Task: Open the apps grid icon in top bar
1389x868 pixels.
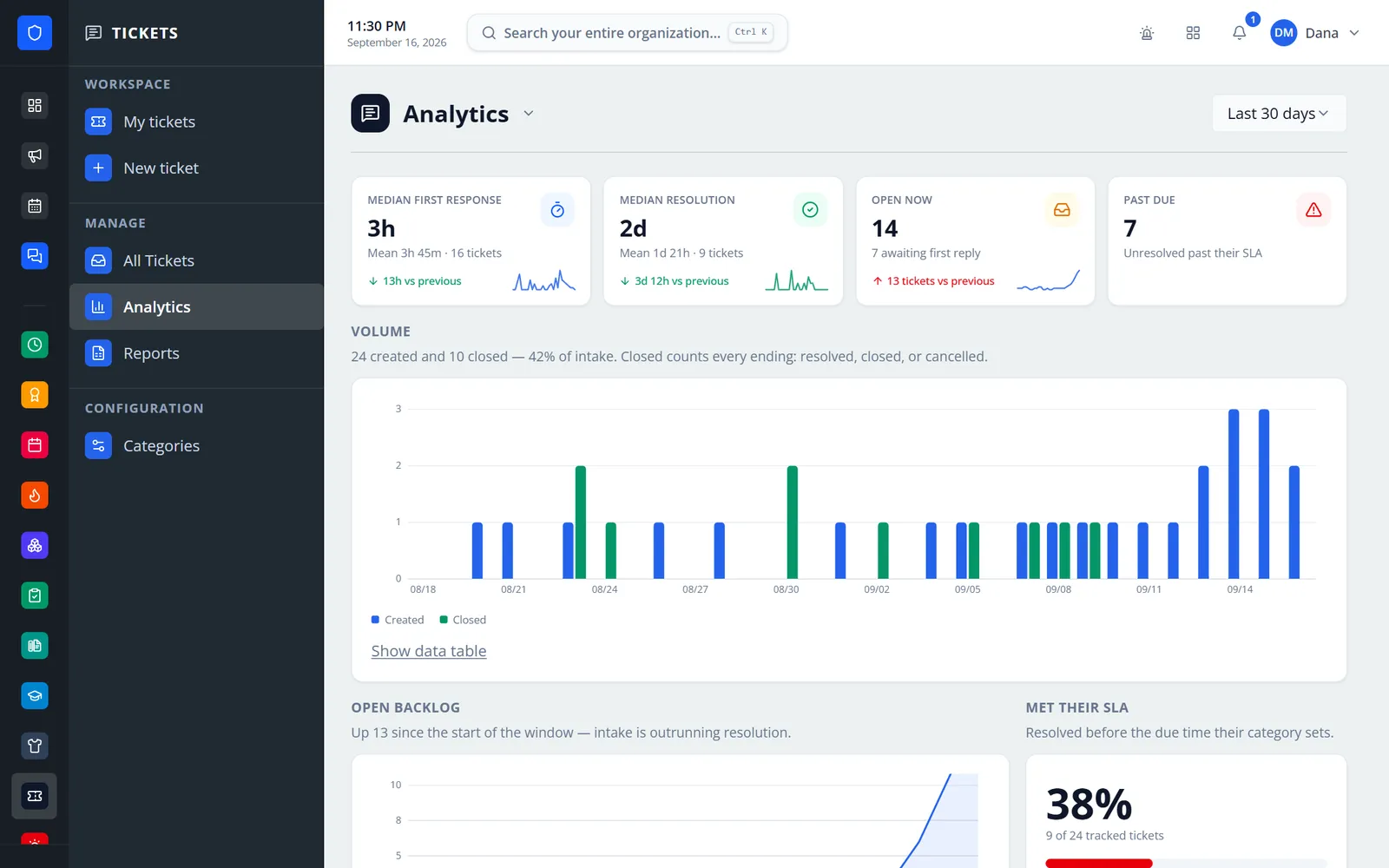Action: tap(1193, 33)
